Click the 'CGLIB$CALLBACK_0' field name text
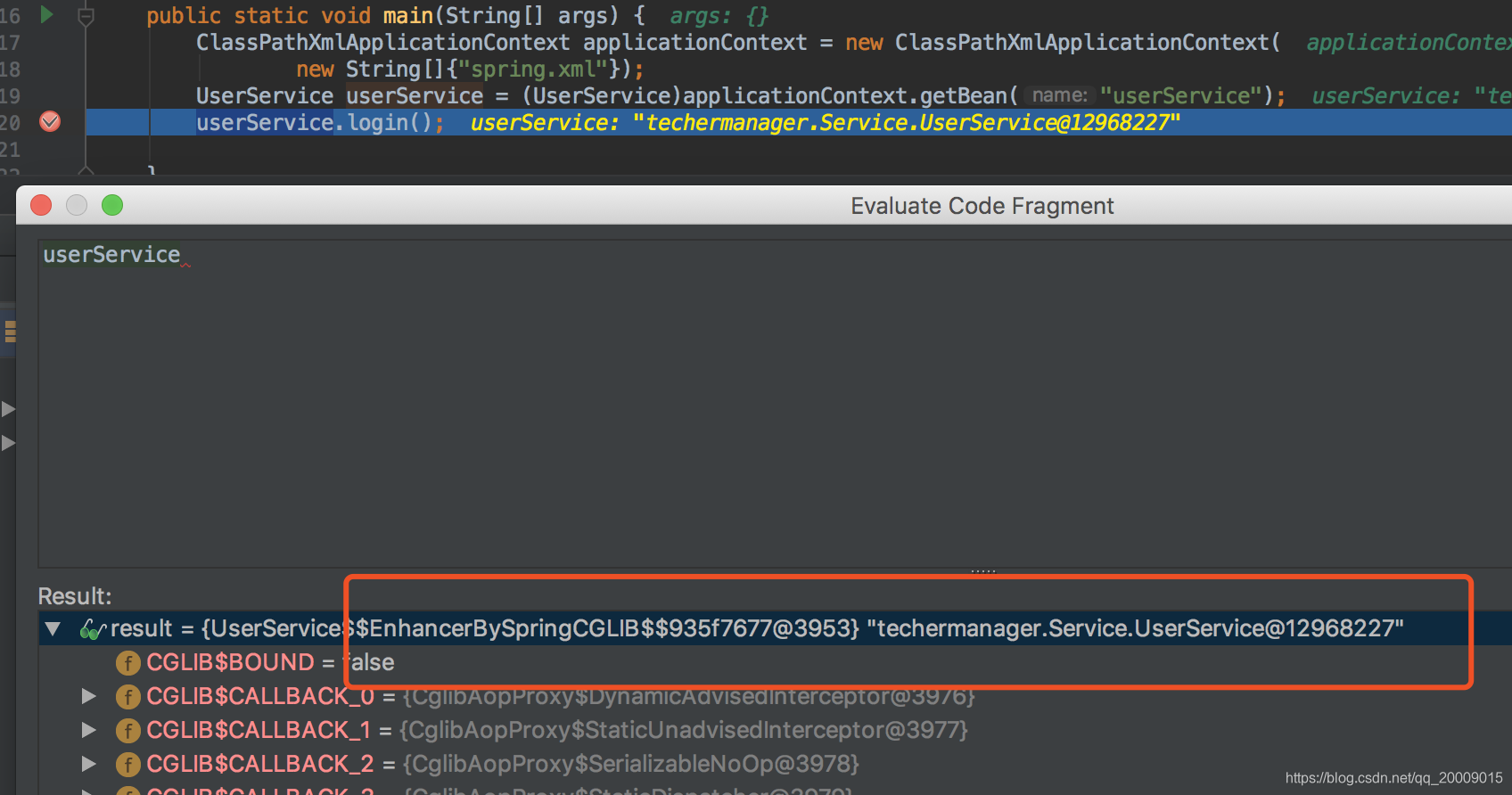 point(260,696)
